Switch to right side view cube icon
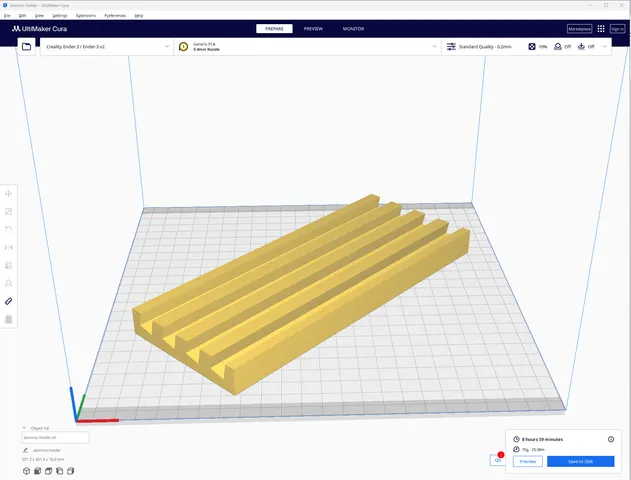This screenshot has width=631, height=480. click(x=70, y=471)
